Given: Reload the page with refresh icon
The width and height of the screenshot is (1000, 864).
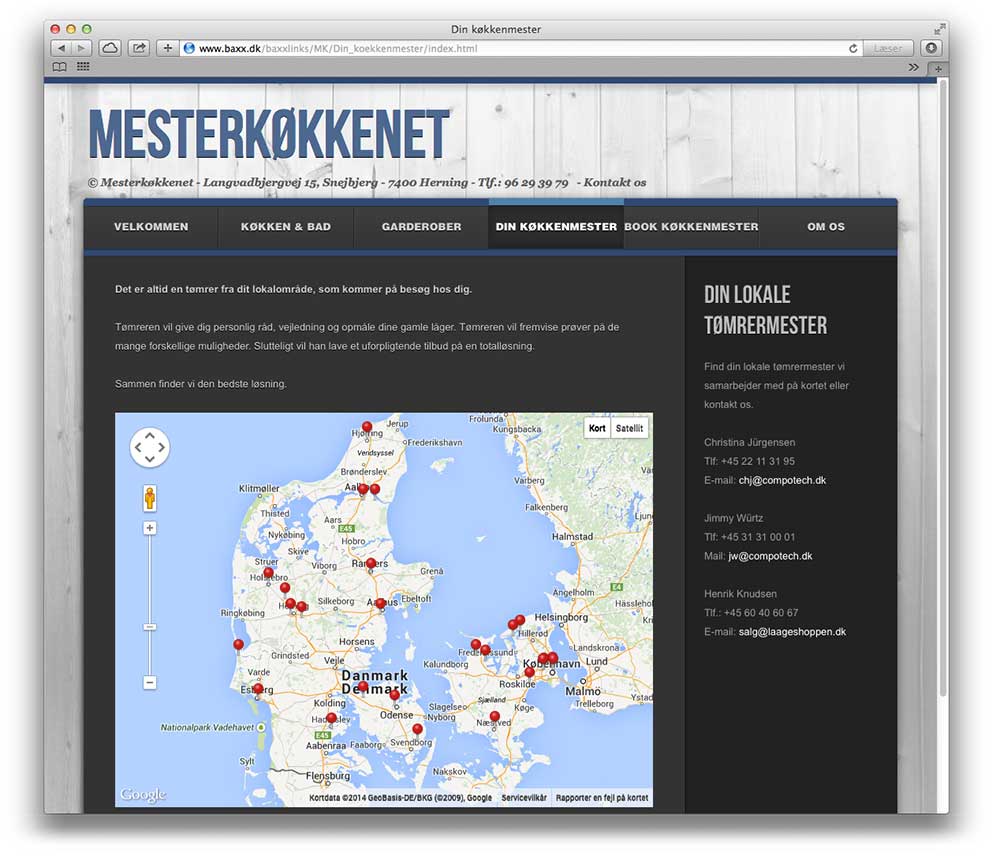Looking at the screenshot, I should pos(853,48).
